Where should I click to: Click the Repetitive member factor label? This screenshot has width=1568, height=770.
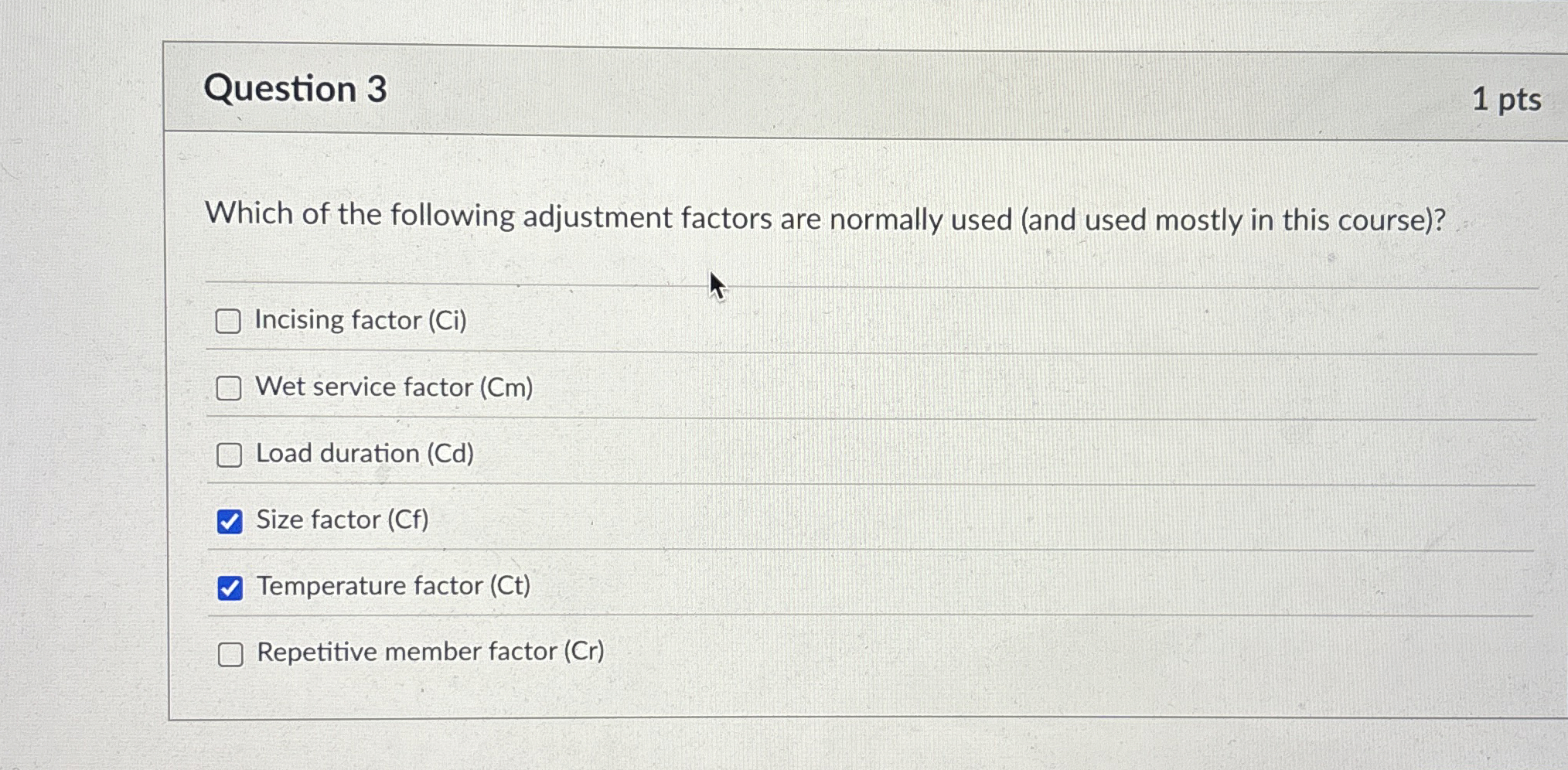tap(430, 653)
